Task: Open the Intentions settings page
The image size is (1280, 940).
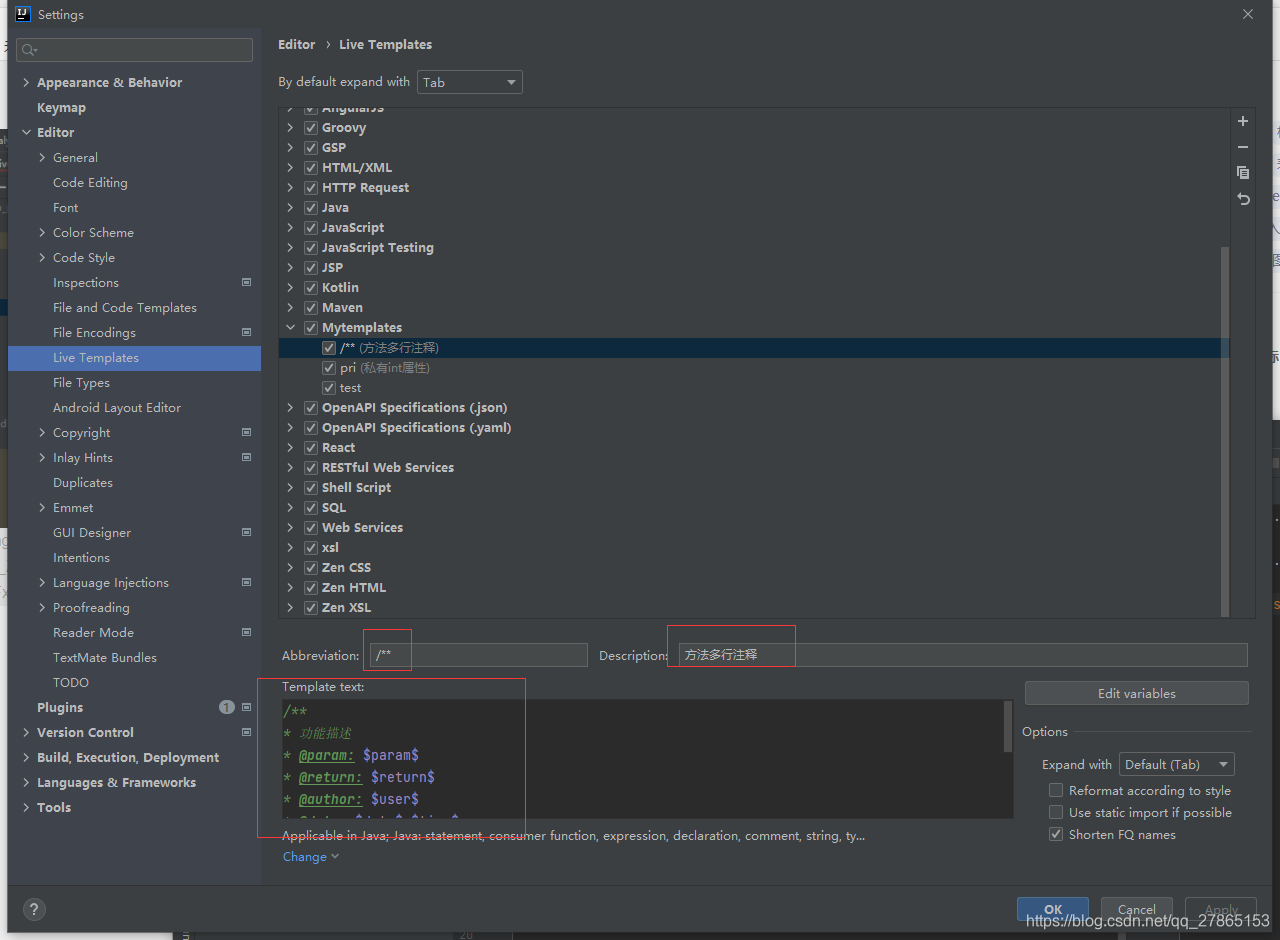Action: [81, 557]
